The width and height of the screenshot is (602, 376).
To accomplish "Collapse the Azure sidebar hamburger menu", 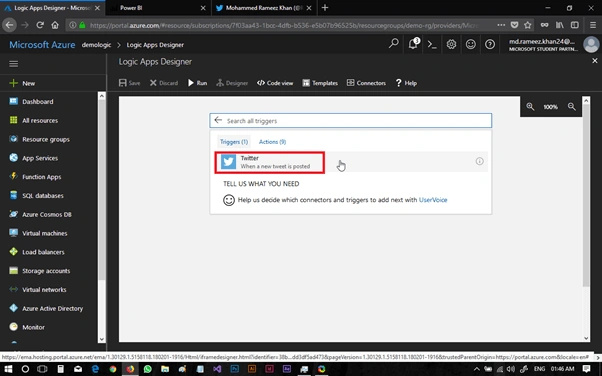I will click(13, 64).
